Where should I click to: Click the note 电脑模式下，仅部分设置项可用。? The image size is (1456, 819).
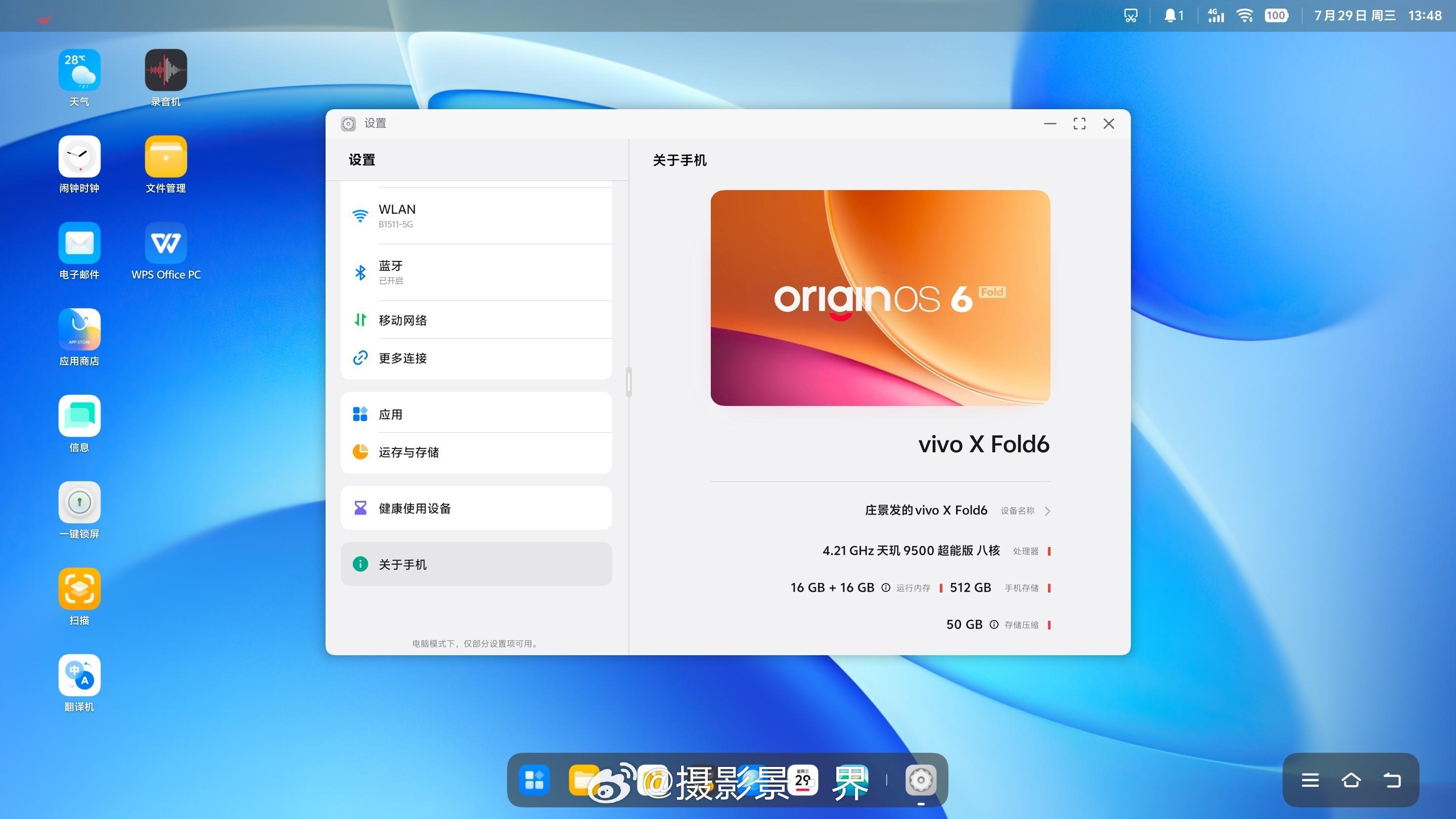(x=476, y=643)
